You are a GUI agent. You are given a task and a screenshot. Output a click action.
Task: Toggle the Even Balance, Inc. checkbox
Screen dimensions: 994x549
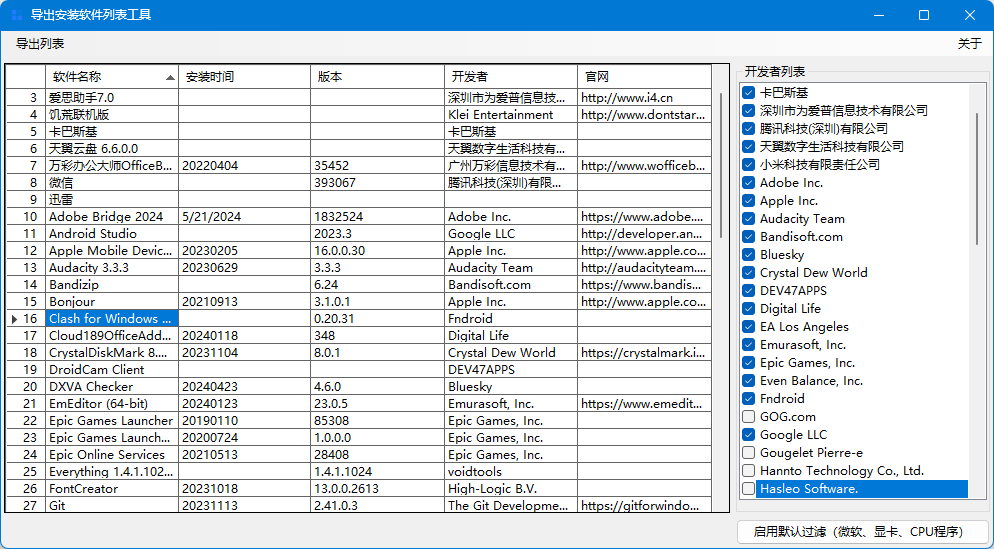click(x=748, y=381)
